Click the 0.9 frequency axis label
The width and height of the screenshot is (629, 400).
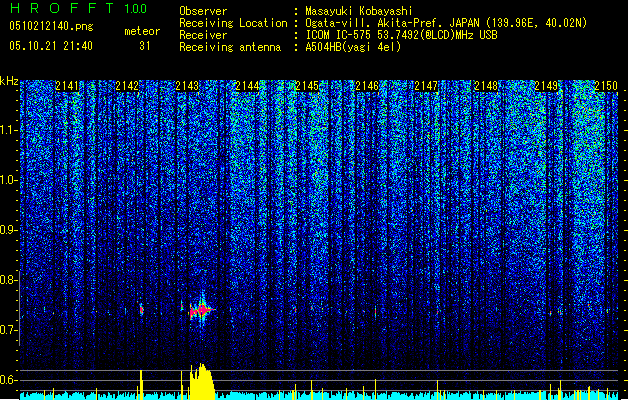pos(8,230)
